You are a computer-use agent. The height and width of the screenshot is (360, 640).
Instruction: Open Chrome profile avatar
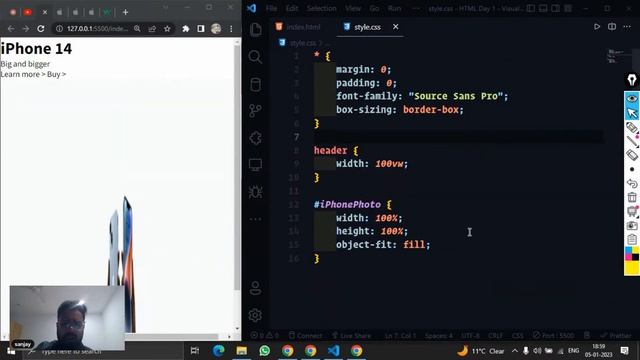tap(216, 29)
